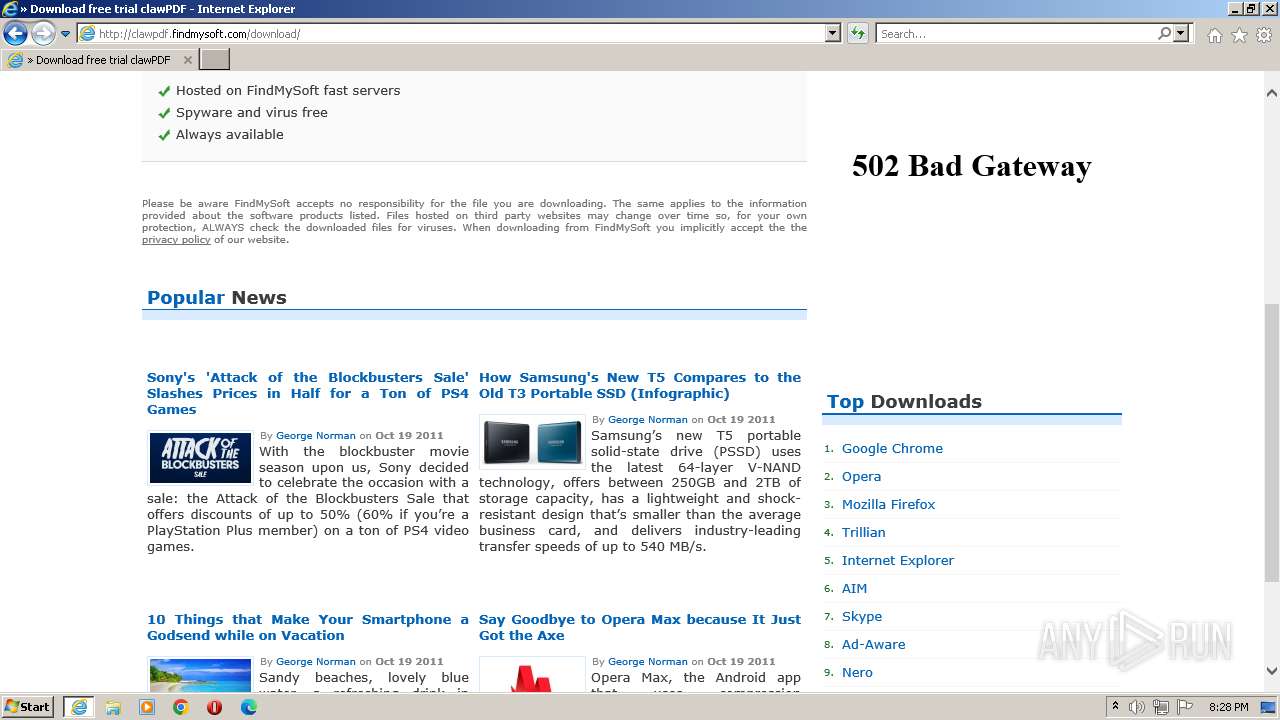This screenshot has width=1280, height=720.
Task: Click the browser Back arrow button
Action: pos(15,34)
